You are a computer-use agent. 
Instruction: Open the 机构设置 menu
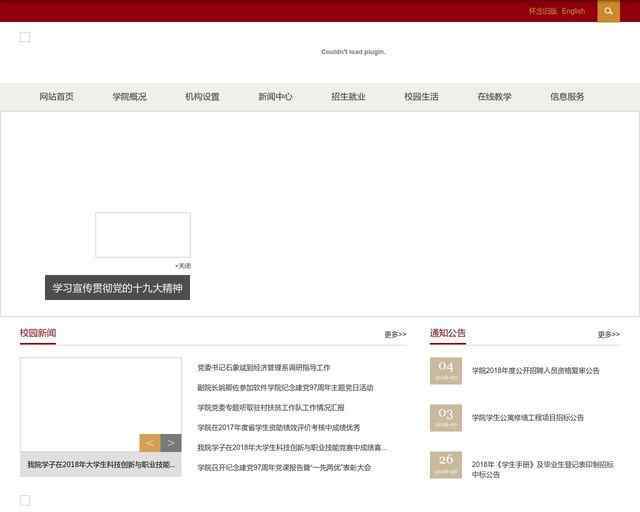tap(202, 97)
